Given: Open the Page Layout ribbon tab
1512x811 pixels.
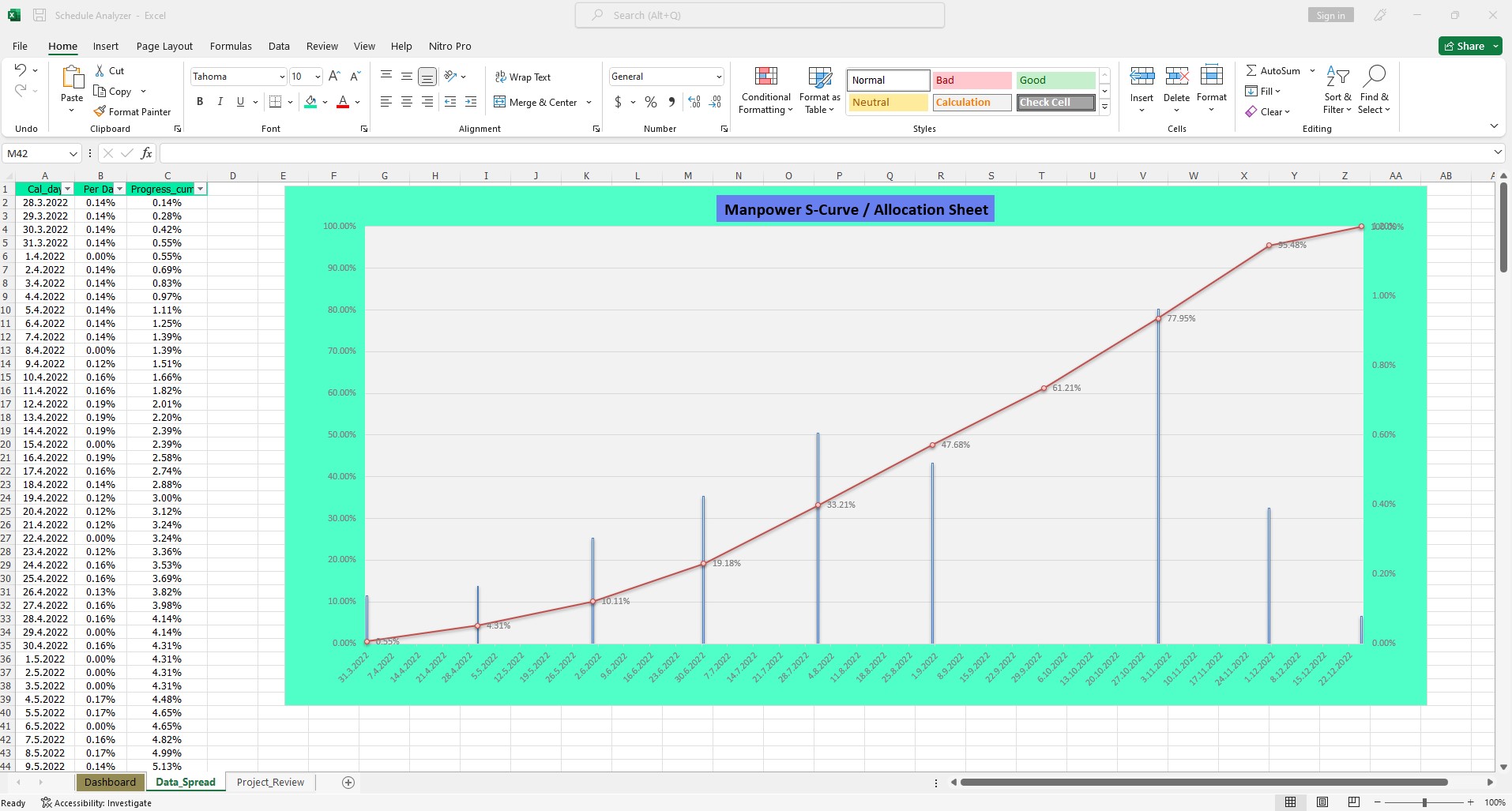Looking at the screenshot, I should tap(164, 46).
